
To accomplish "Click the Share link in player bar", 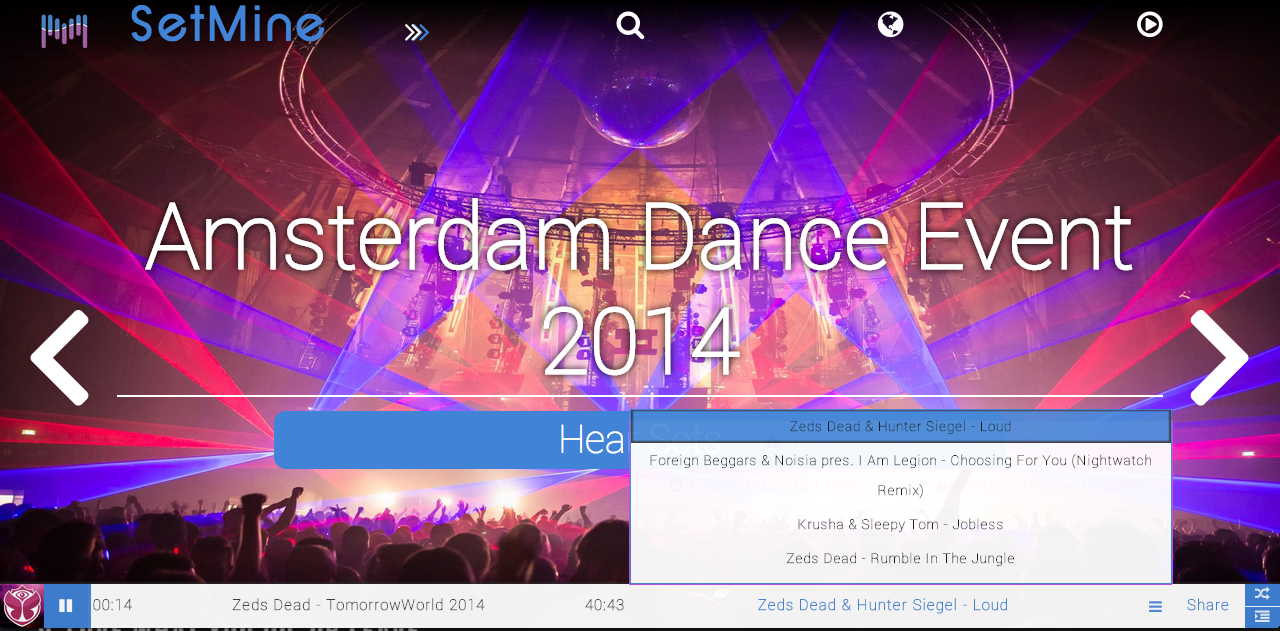I will (1207, 605).
